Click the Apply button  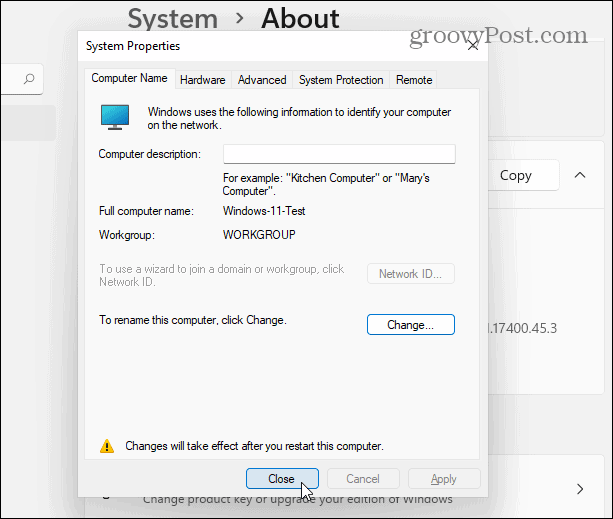click(x=444, y=479)
